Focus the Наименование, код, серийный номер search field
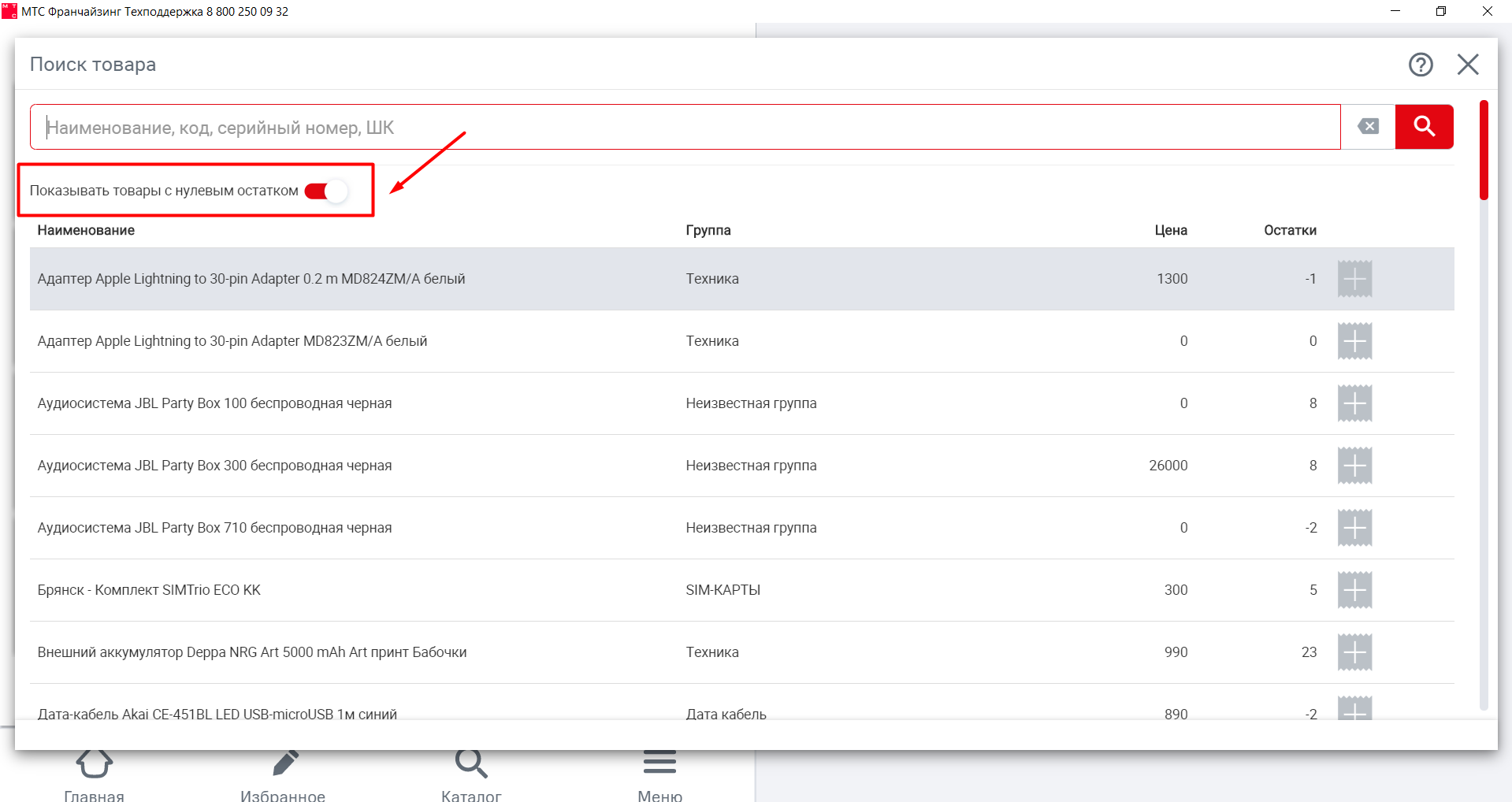Image resolution: width=1512 pixels, height=802 pixels. tap(685, 127)
